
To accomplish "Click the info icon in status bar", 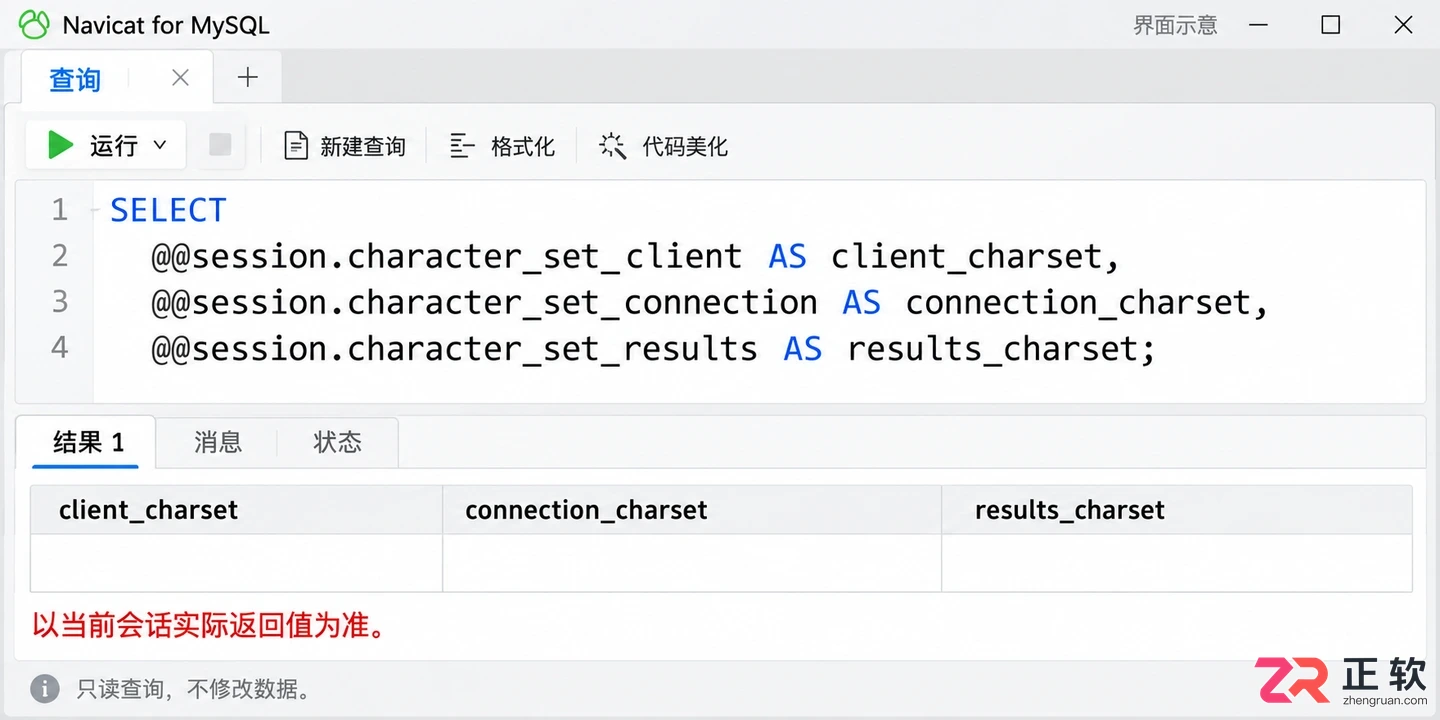I will point(44,688).
